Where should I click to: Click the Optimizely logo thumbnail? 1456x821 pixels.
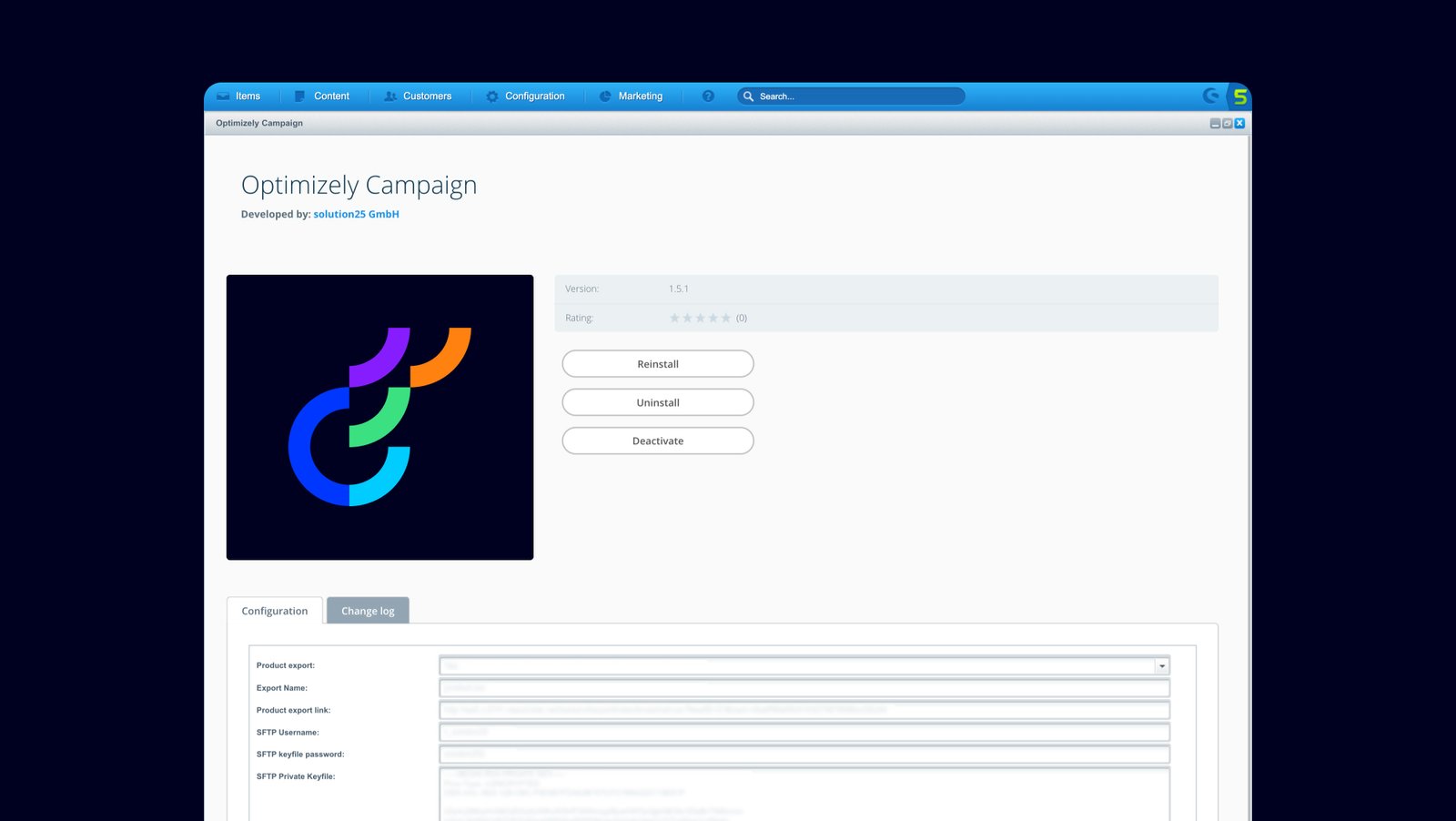[x=379, y=417]
